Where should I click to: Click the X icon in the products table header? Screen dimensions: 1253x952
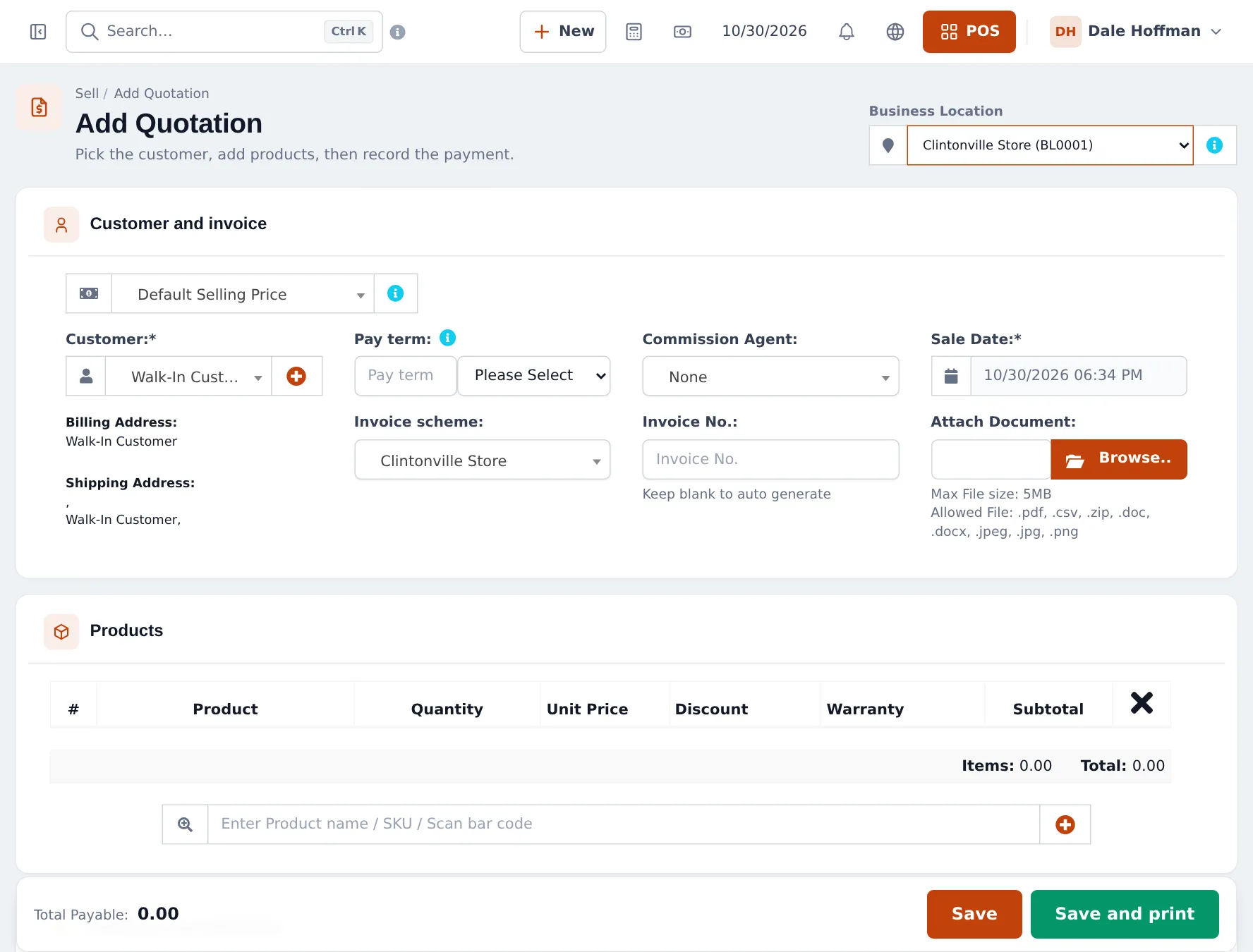point(1142,703)
